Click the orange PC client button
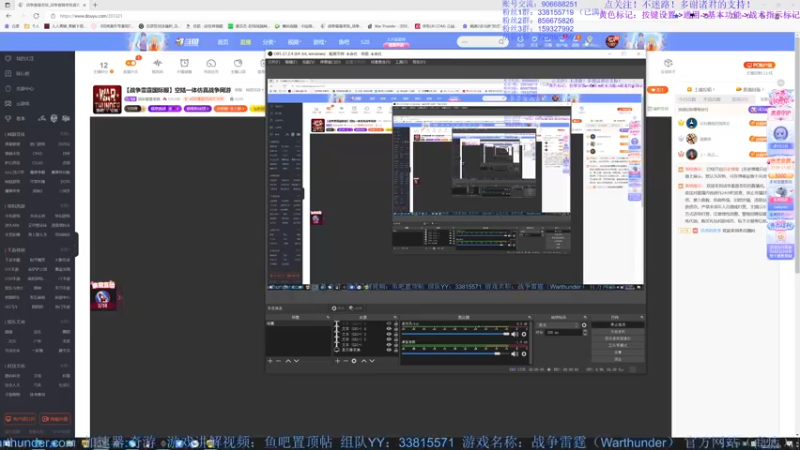Screen dimensions: 800x450 [x=759, y=65]
